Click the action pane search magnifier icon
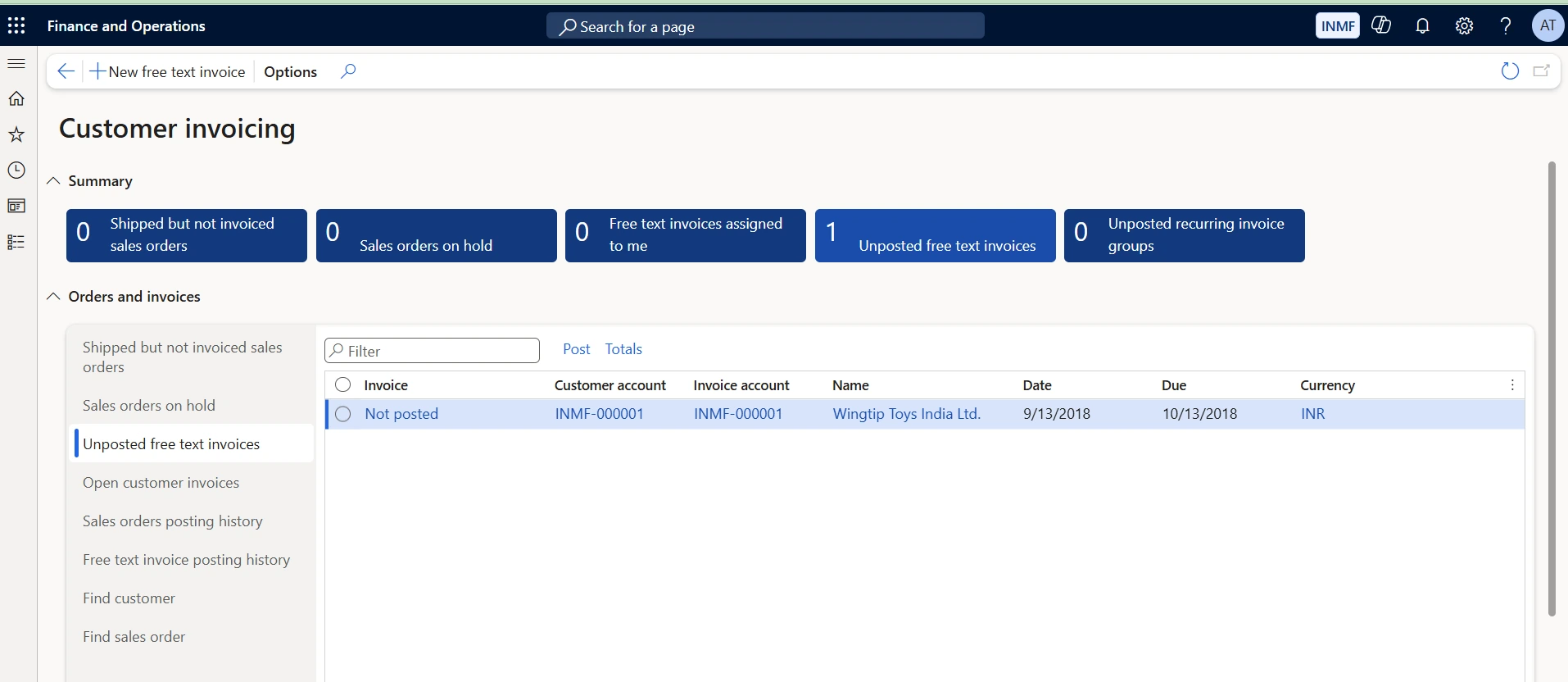Viewport: 1568px width, 682px height. pos(348,71)
